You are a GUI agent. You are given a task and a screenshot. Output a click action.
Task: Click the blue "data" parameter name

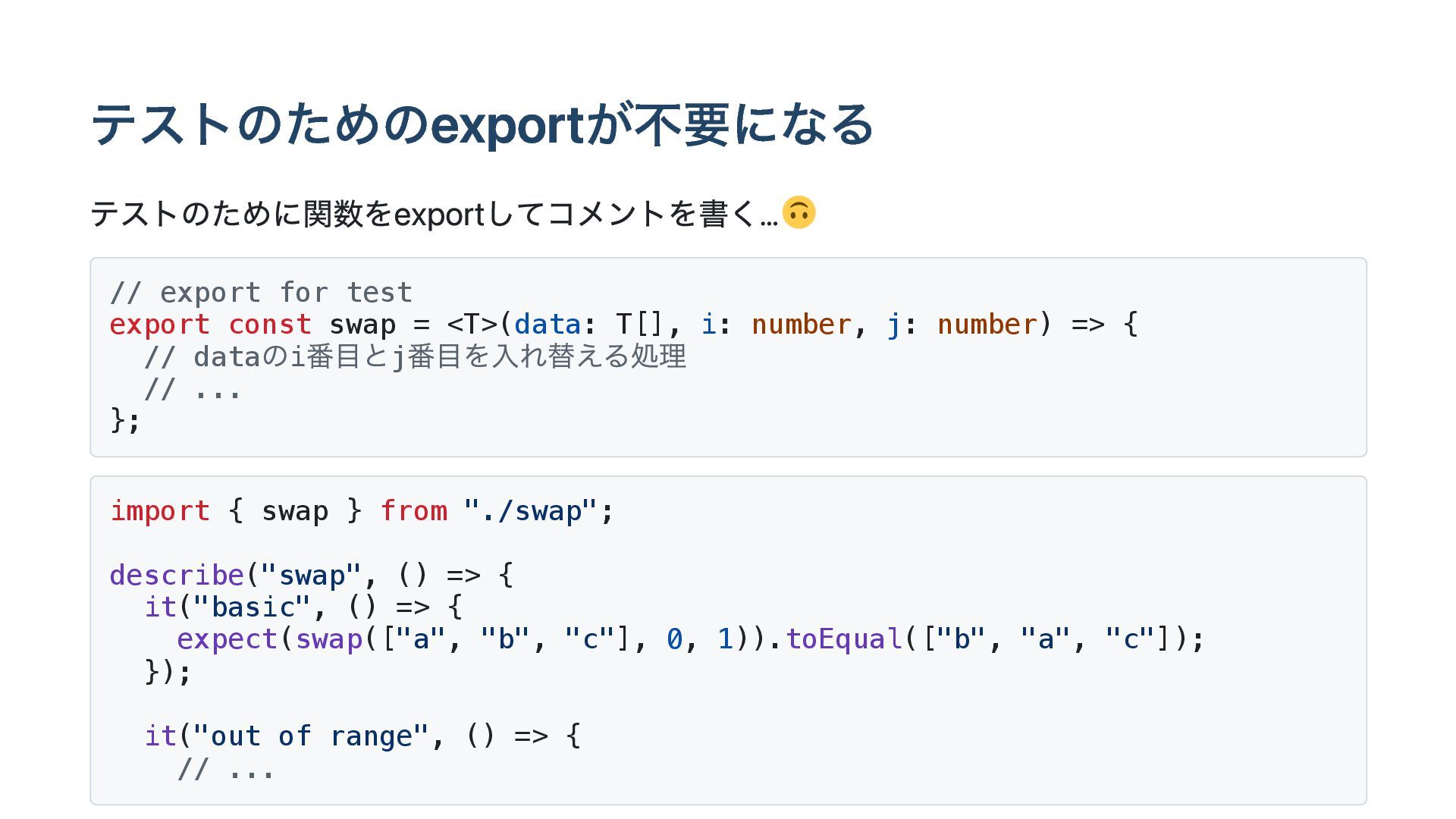point(547,325)
